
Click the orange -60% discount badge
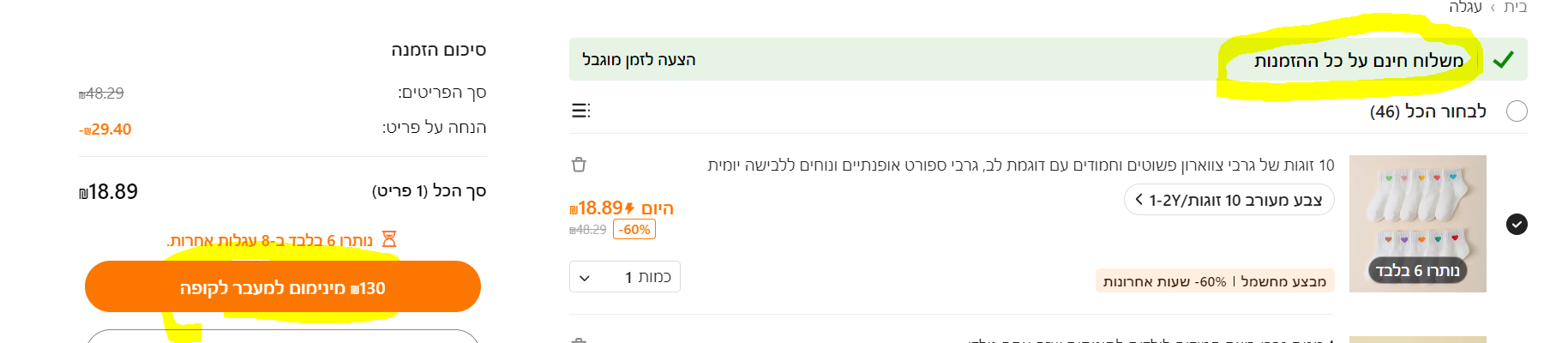point(634,230)
